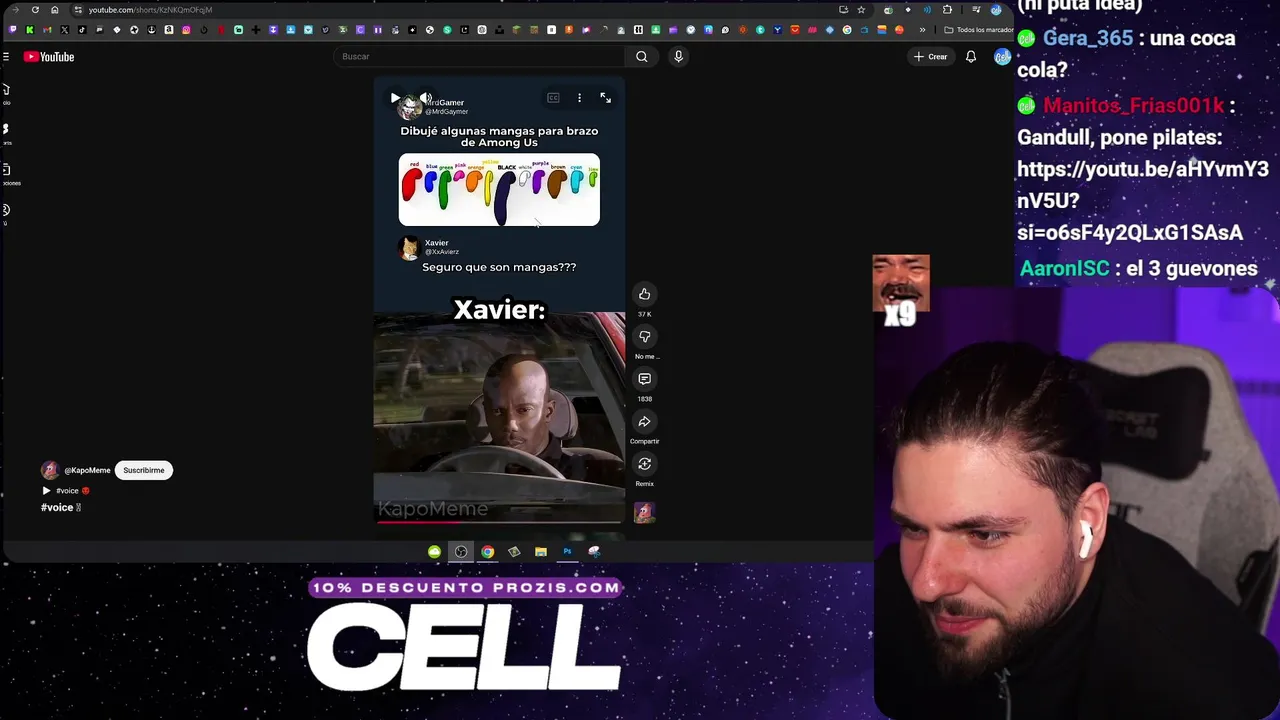
Task: Bookmark this page with the star
Action: coord(861,10)
